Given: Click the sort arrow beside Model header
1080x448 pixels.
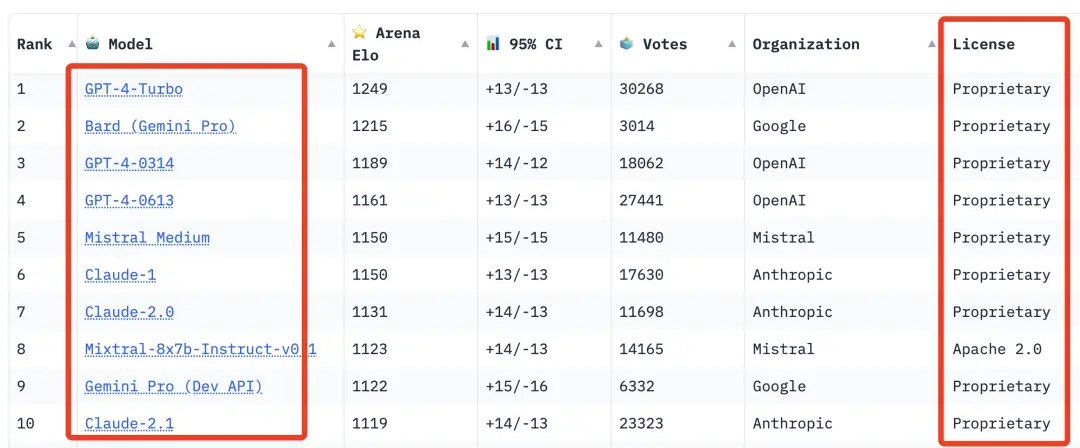Looking at the screenshot, I should 331,44.
